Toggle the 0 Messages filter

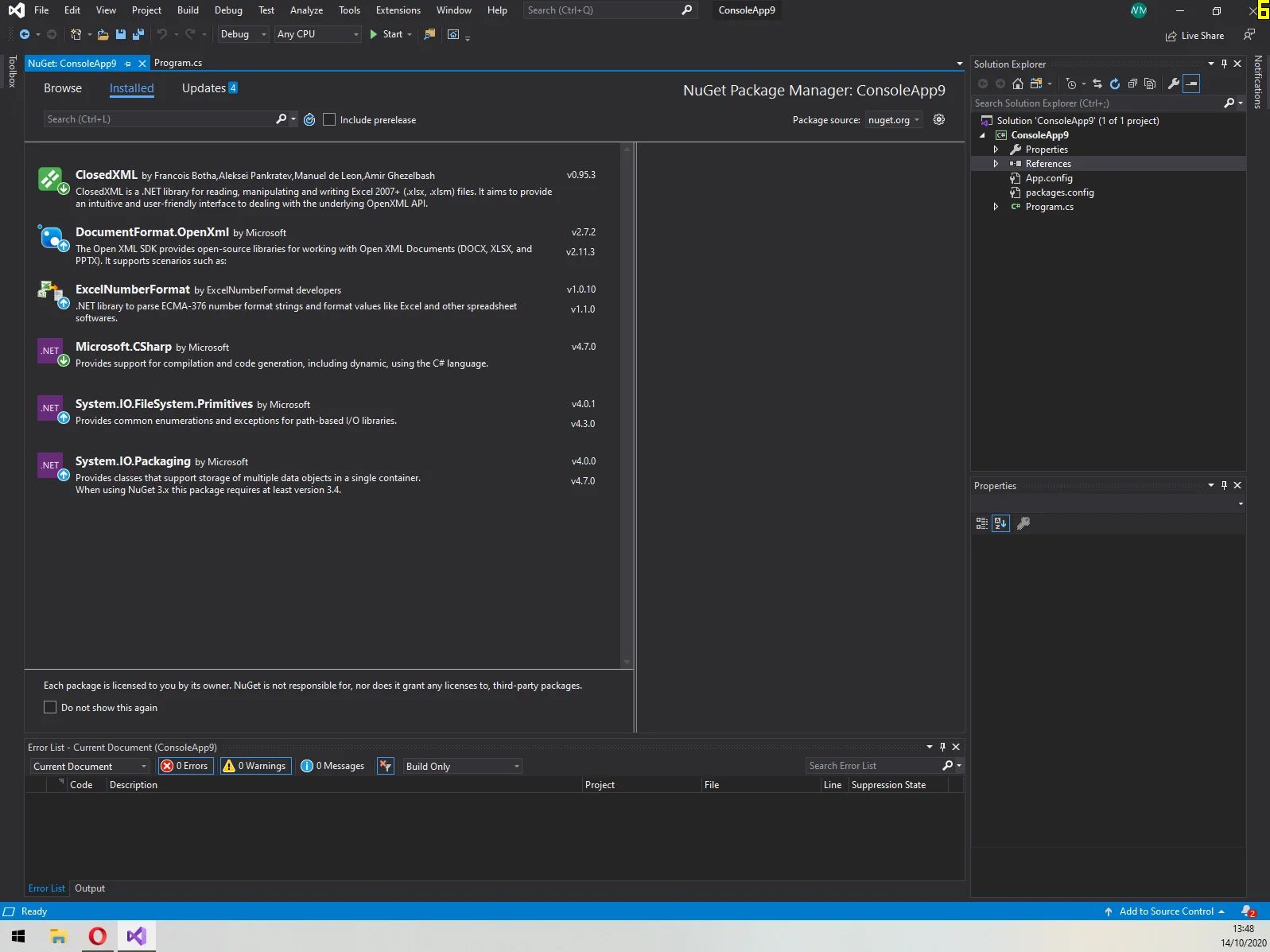coord(332,766)
